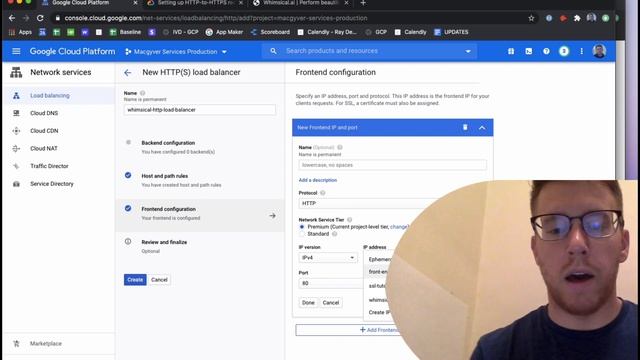The width and height of the screenshot is (640, 360).
Task: Select the Premium network tier radio
Action: pos(302,227)
